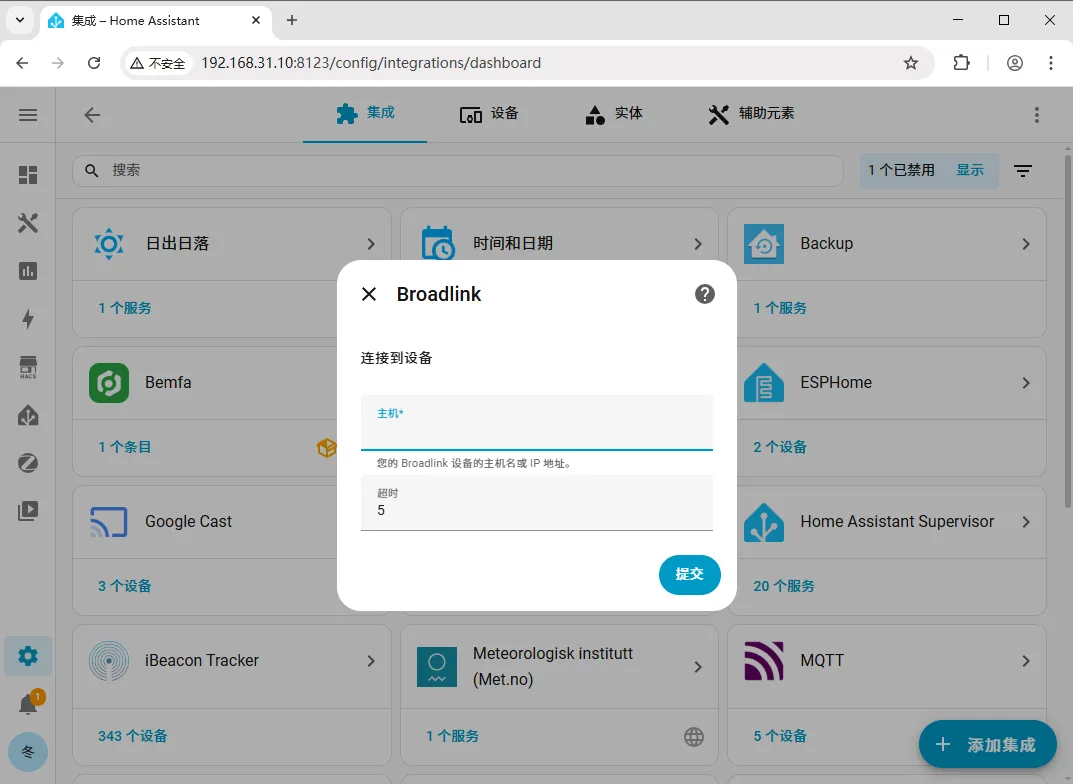Close the Broadlink dialog with the X icon
Image resolution: width=1073 pixels, height=784 pixels.
click(x=369, y=294)
